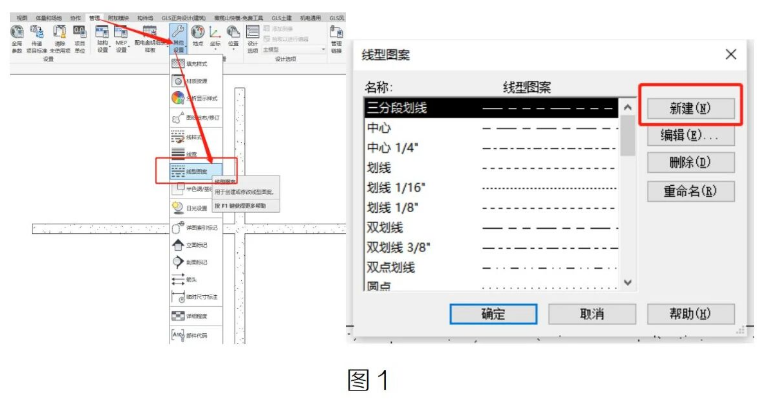Select 三分段划线 in pattern list

click(x=491, y=108)
